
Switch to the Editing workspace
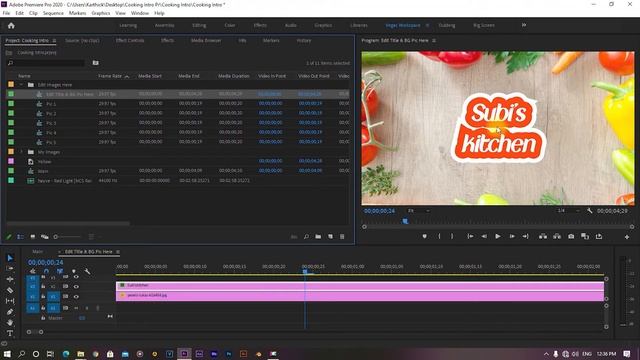click(199, 25)
